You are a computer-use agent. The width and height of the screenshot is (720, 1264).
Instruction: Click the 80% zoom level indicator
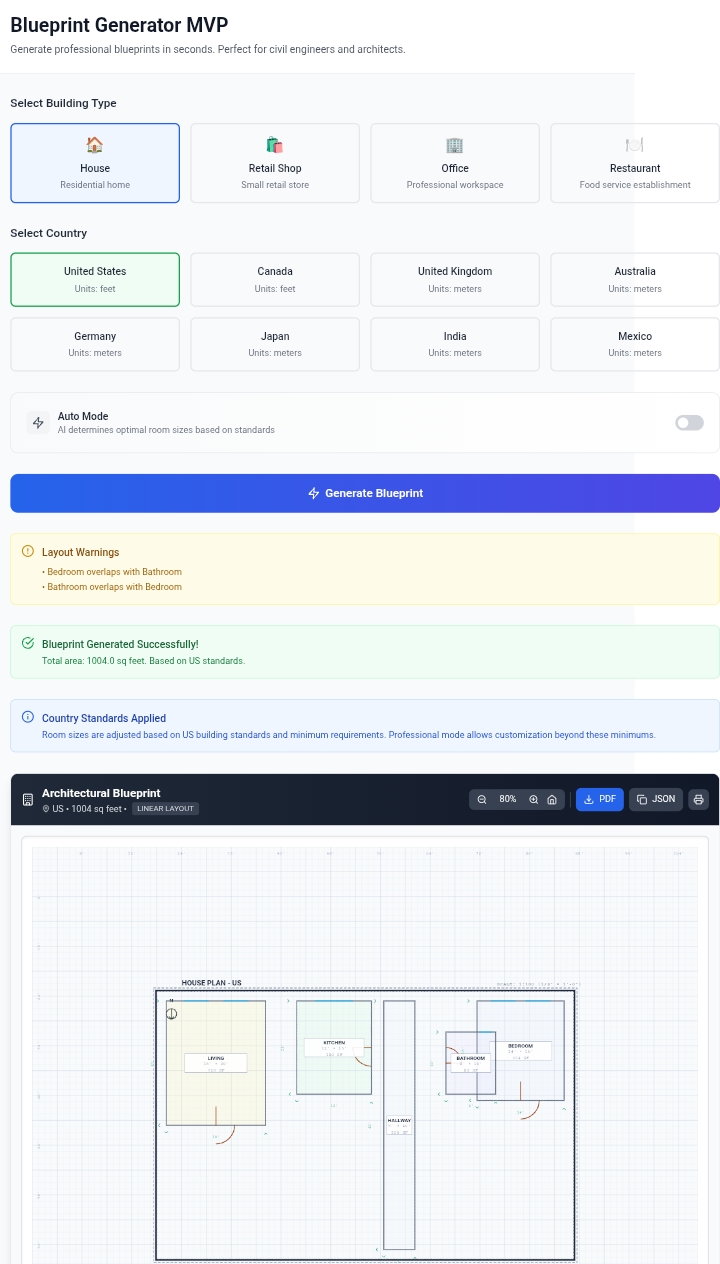(x=508, y=799)
